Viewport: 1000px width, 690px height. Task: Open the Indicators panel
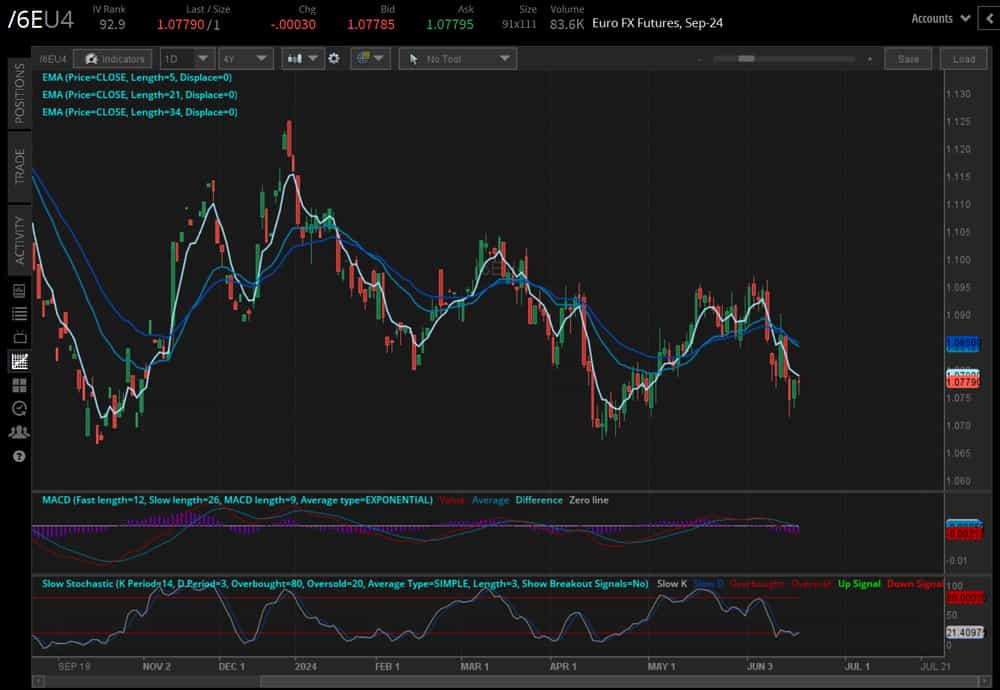(x=112, y=58)
